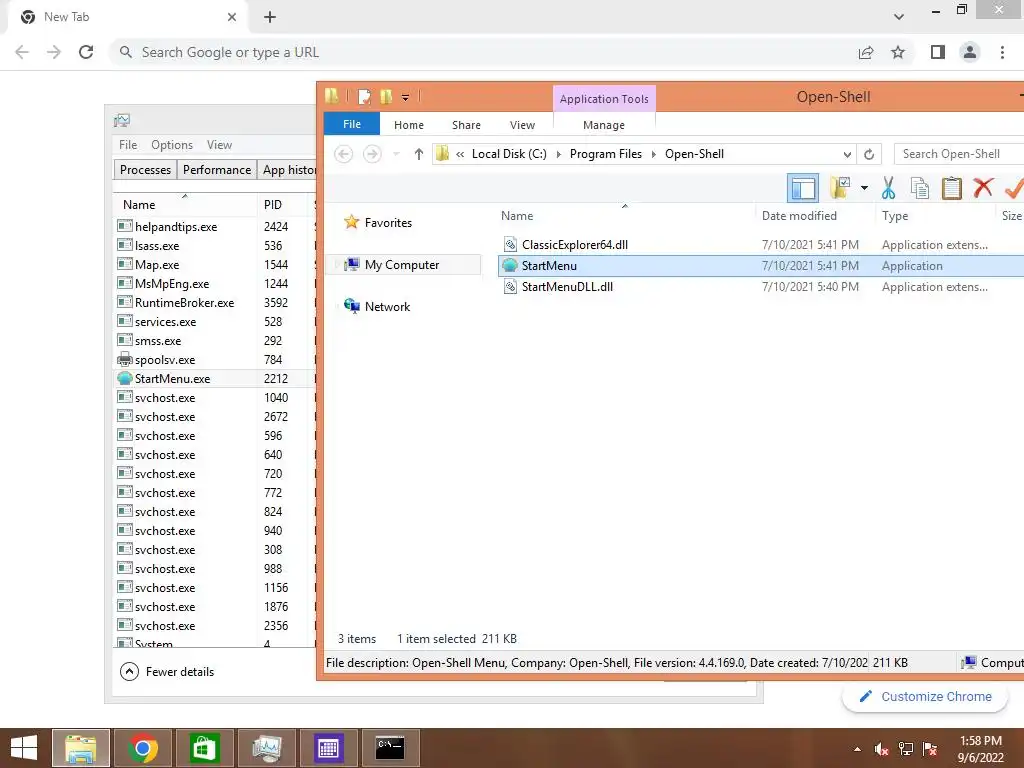The image size is (1024, 768).
Task: Open Chrome tab search dropdown arrow
Action: [x=899, y=17]
